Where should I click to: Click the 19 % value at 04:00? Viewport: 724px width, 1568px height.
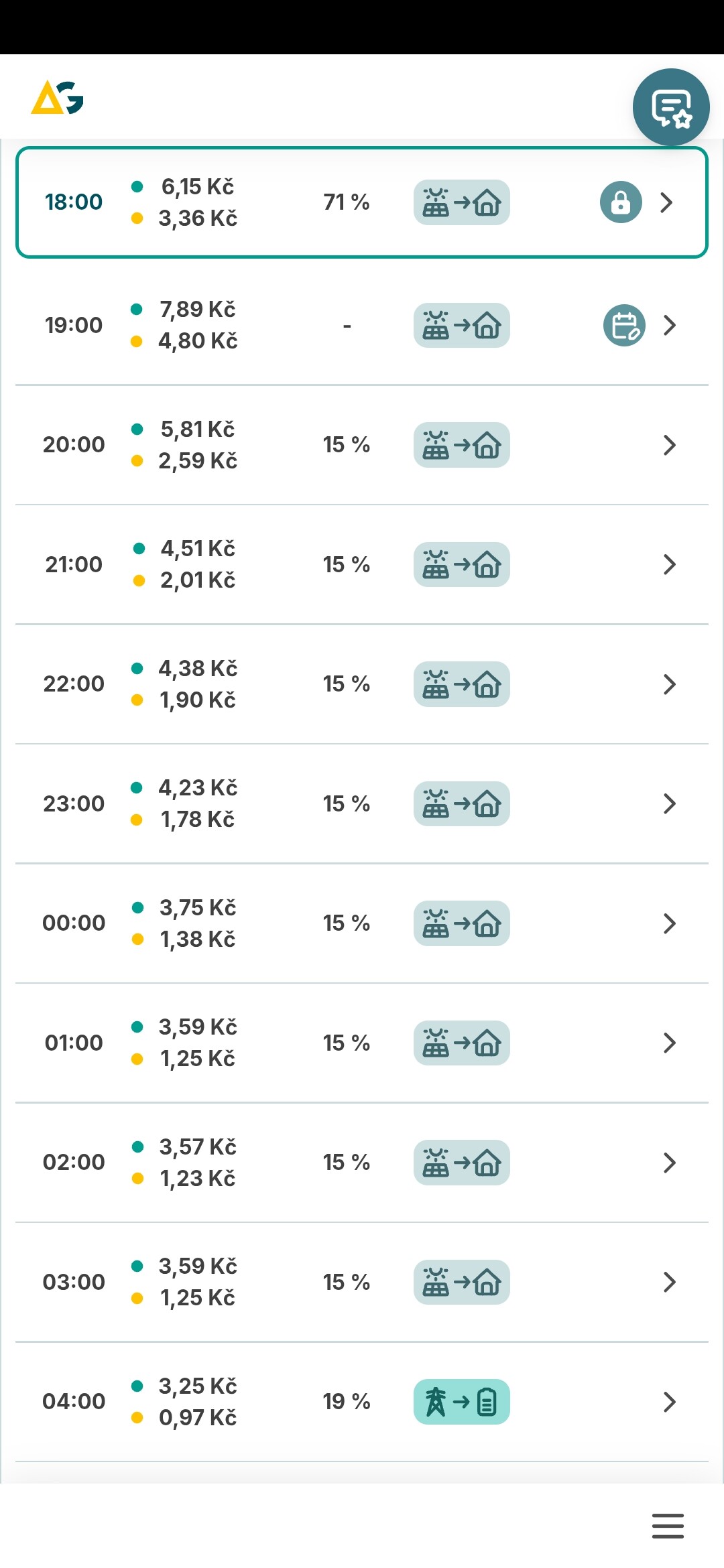pyautogui.click(x=346, y=1402)
